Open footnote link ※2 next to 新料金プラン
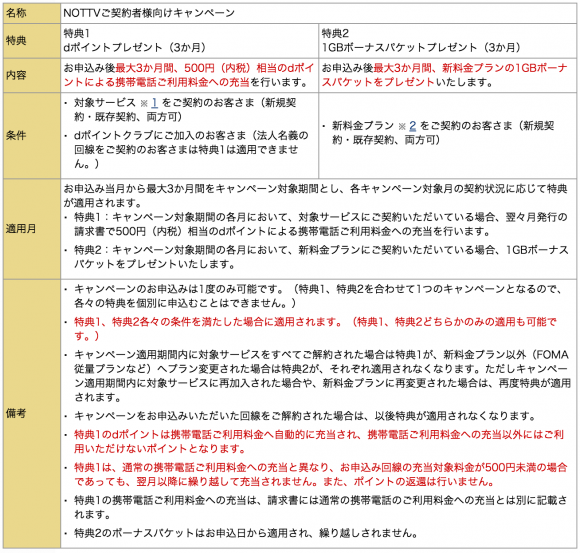The height and width of the screenshot is (553, 580). (412, 126)
